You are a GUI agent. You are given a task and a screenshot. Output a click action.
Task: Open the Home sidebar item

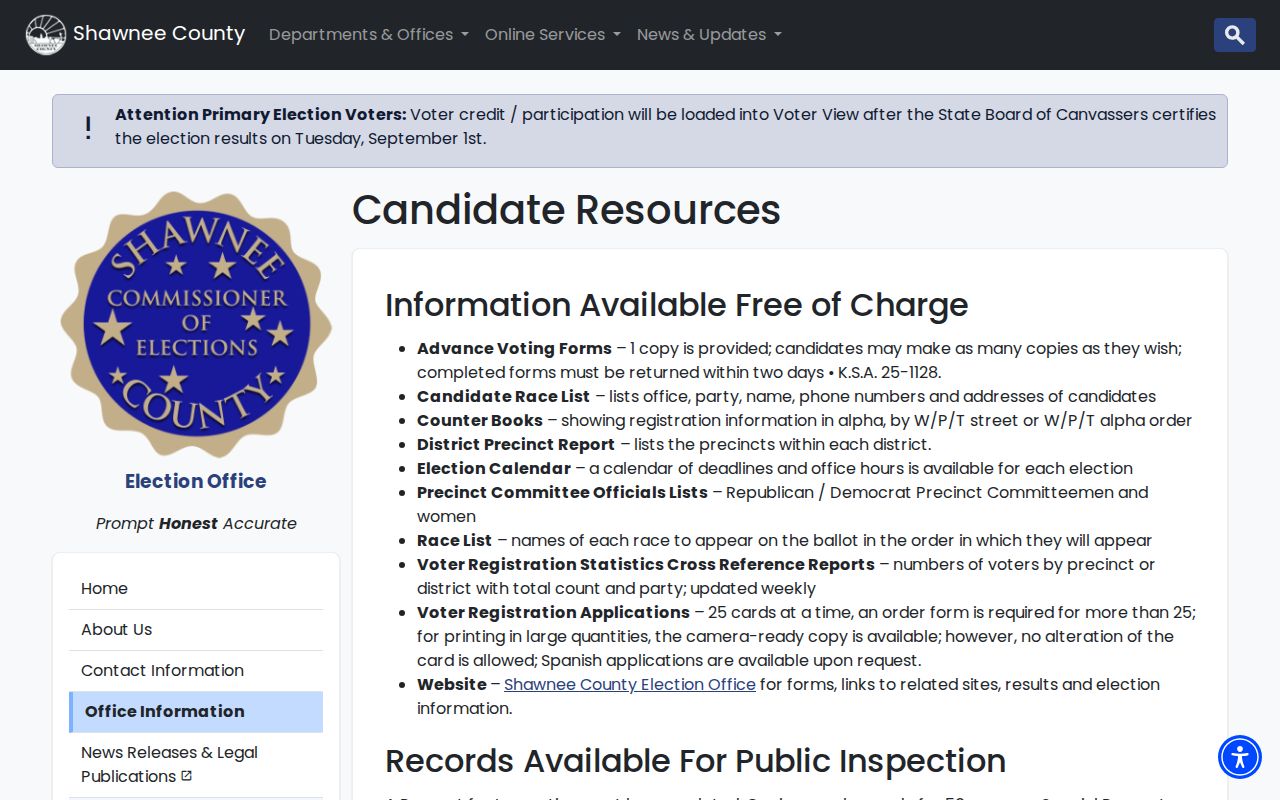tap(196, 589)
